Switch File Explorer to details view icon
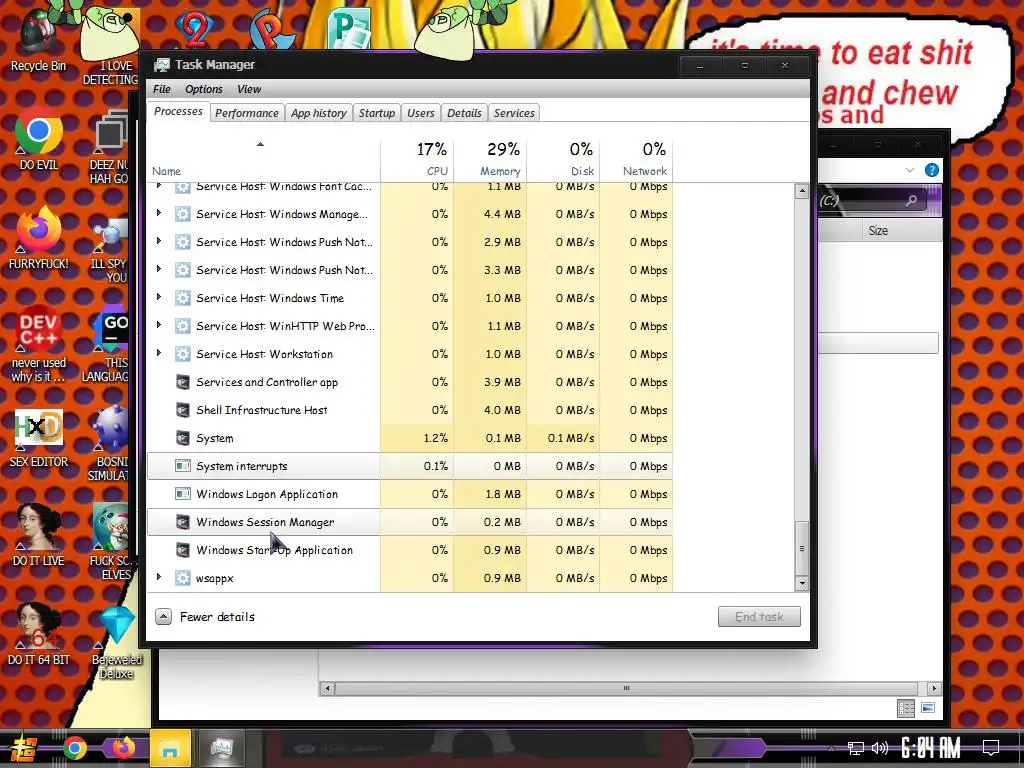 [x=906, y=708]
